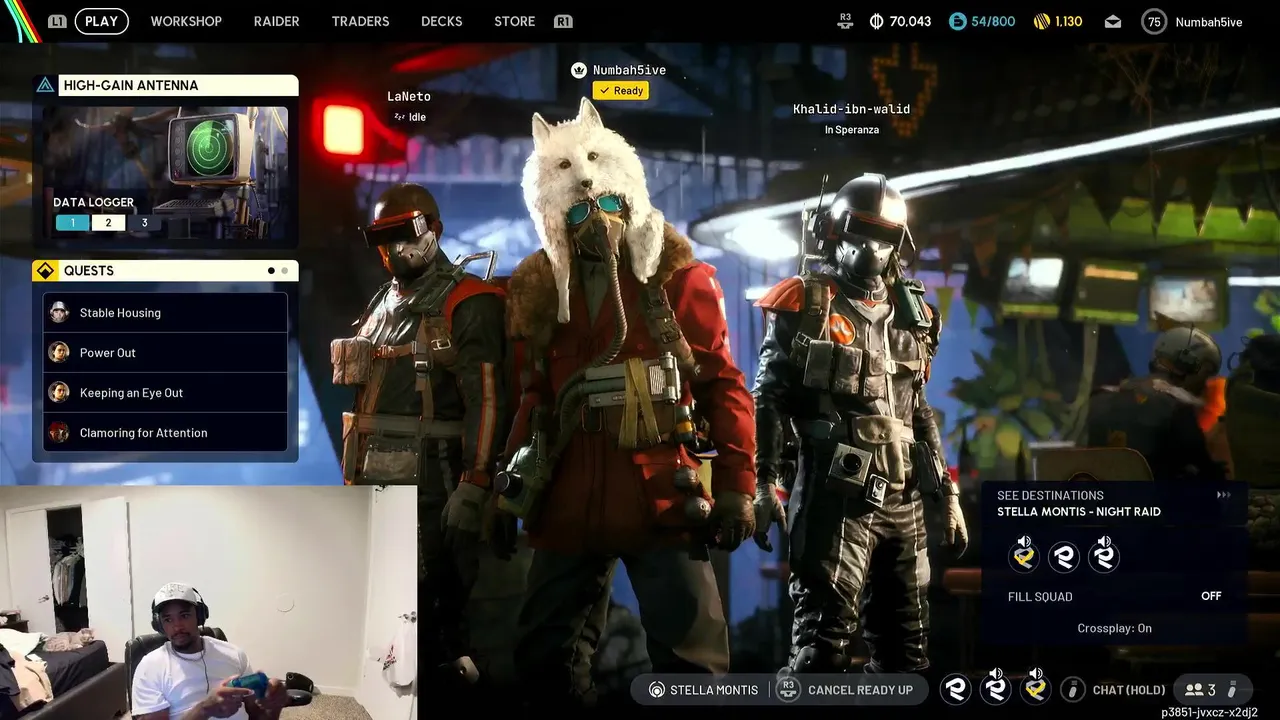Click the microphone icon left of CHAT (HOLD)
1280x720 pixels.
click(x=1073, y=690)
